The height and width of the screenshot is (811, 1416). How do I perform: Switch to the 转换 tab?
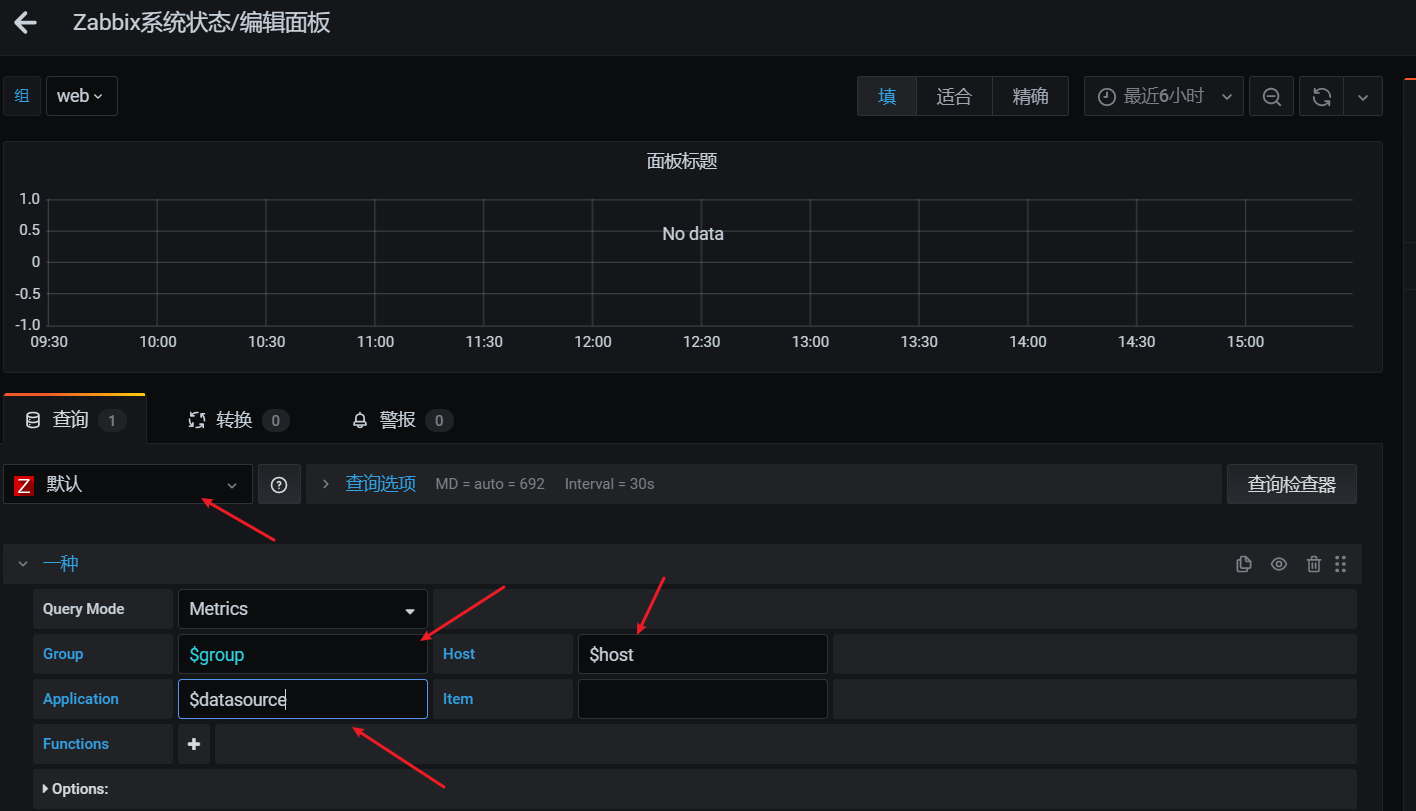(x=239, y=420)
